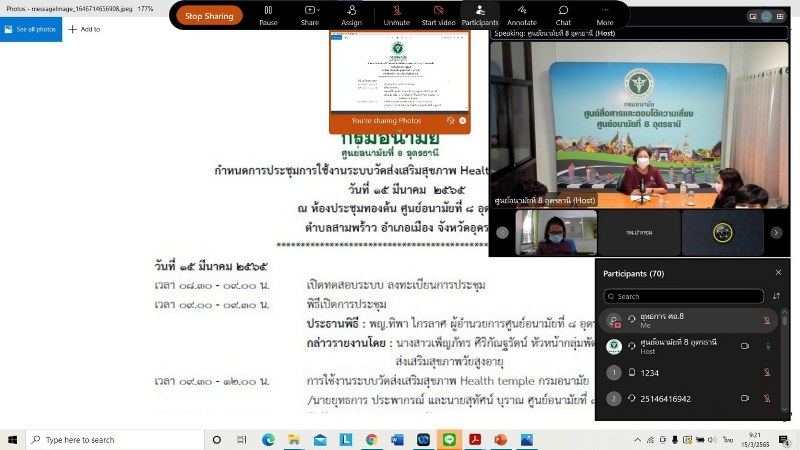
Task: Select participant row '25146416942'
Action: 689,398
